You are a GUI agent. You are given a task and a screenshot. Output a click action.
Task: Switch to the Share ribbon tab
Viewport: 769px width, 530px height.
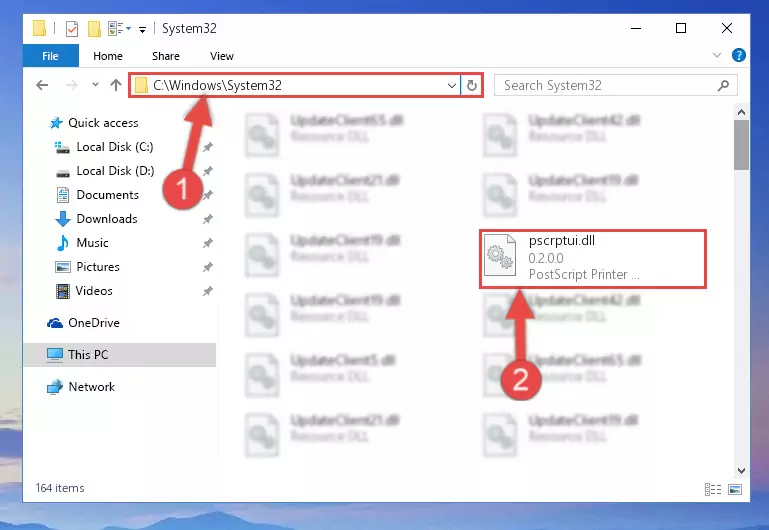166,56
